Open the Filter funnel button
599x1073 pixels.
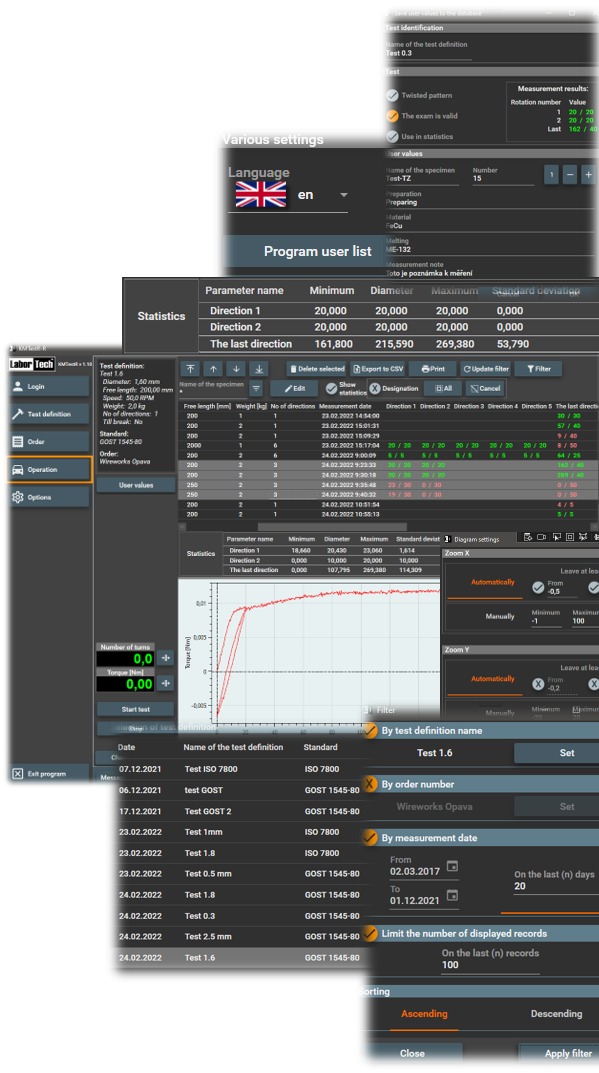point(539,369)
